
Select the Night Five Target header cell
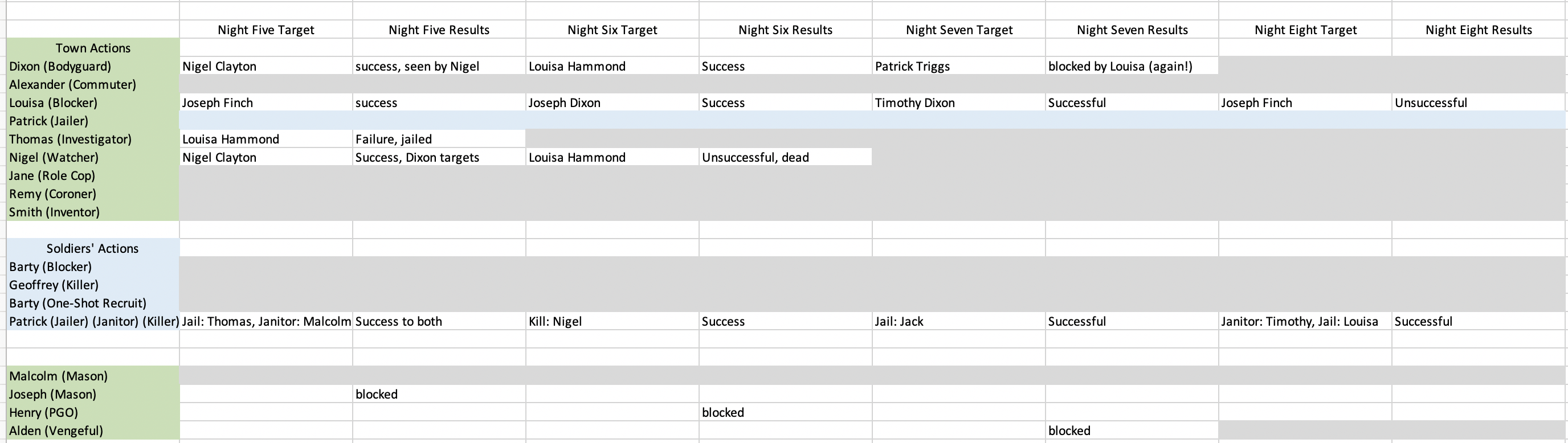click(x=266, y=30)
